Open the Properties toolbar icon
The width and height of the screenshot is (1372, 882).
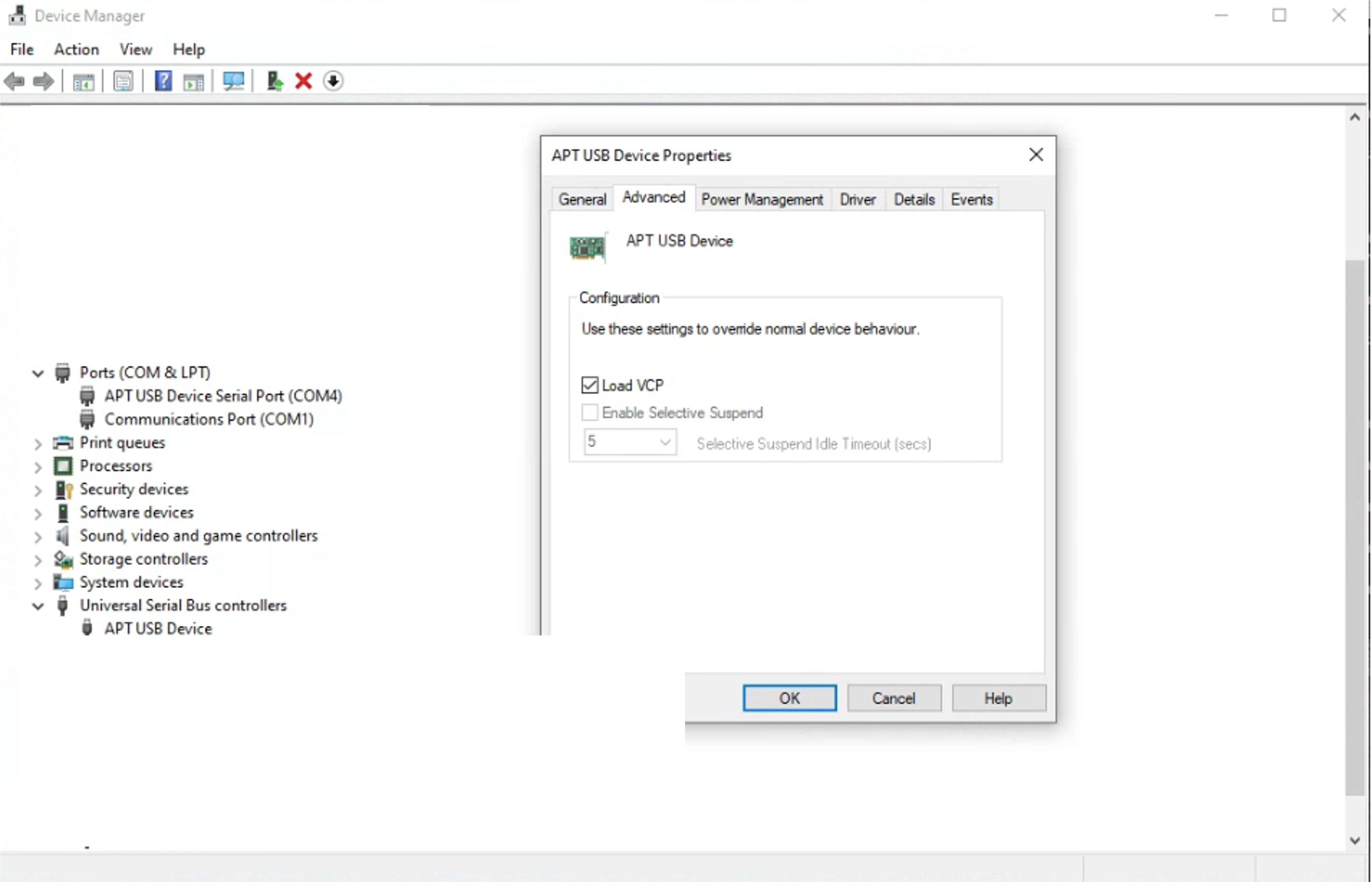pos(123,81)
